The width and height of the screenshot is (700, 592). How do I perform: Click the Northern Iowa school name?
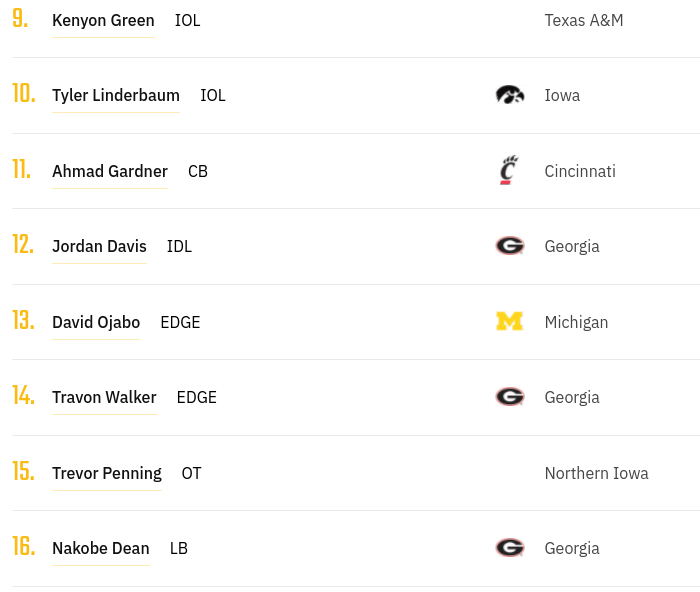point(596,473)
